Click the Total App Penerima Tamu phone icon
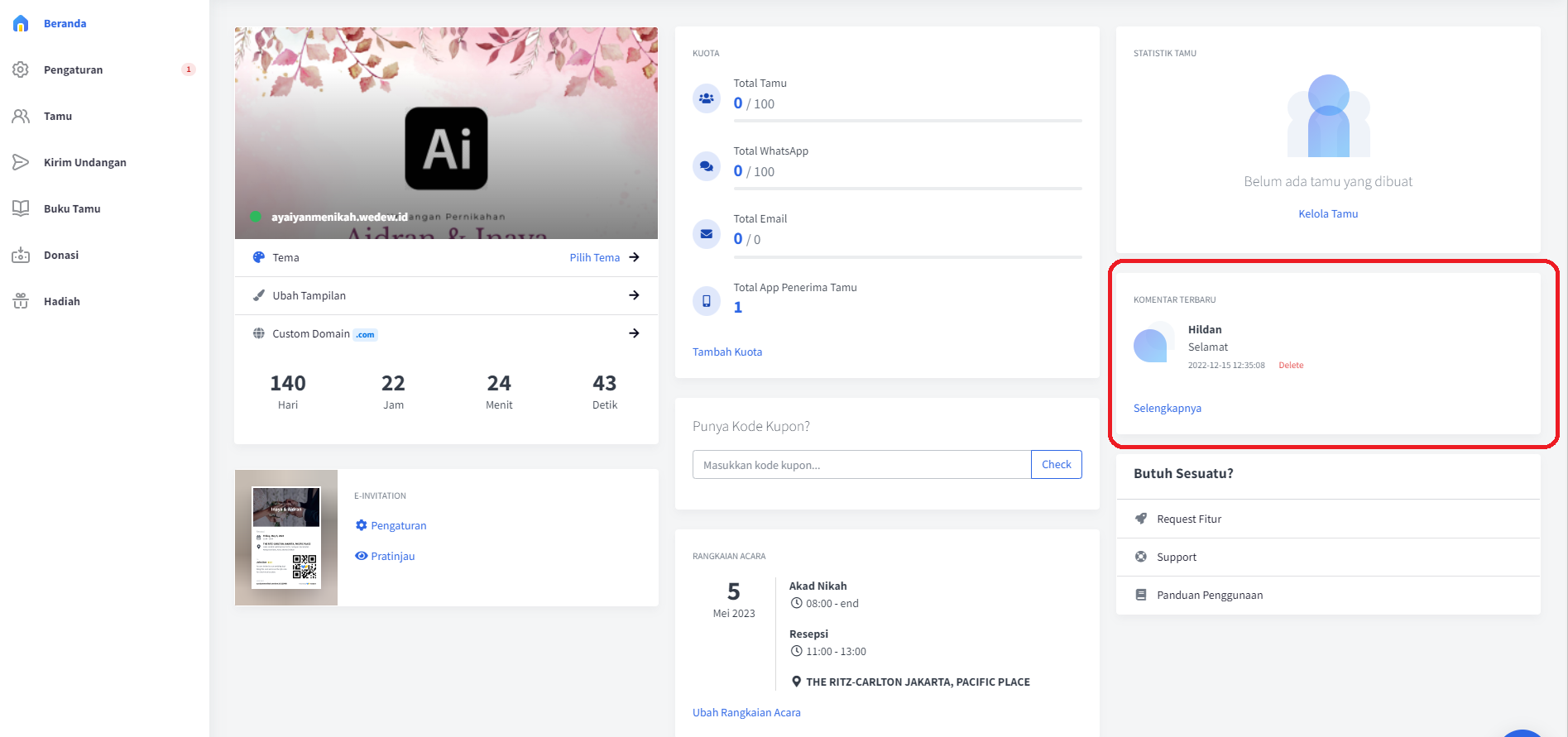This screenshot has height=737, width=1568. point(707,301)
